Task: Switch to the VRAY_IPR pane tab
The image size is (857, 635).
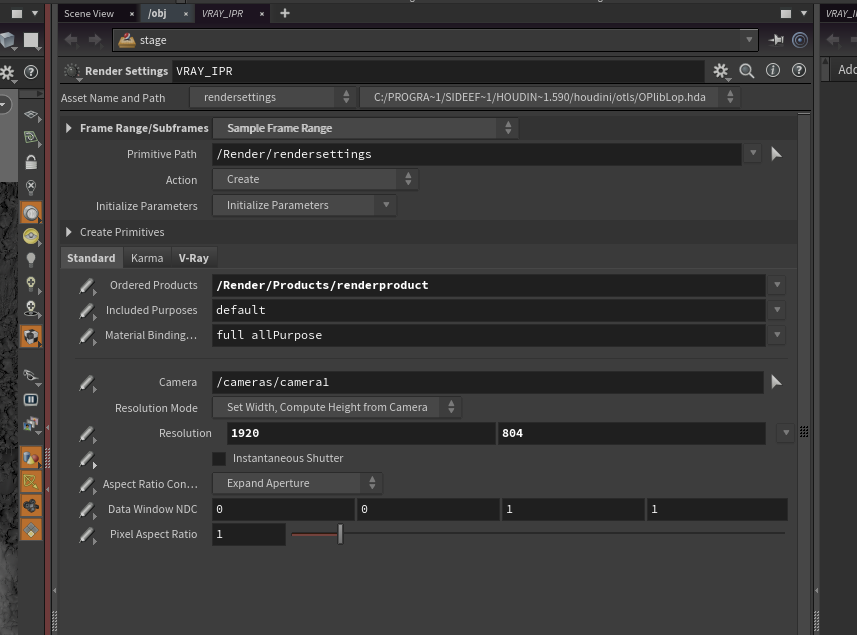Action: point(222,14)
